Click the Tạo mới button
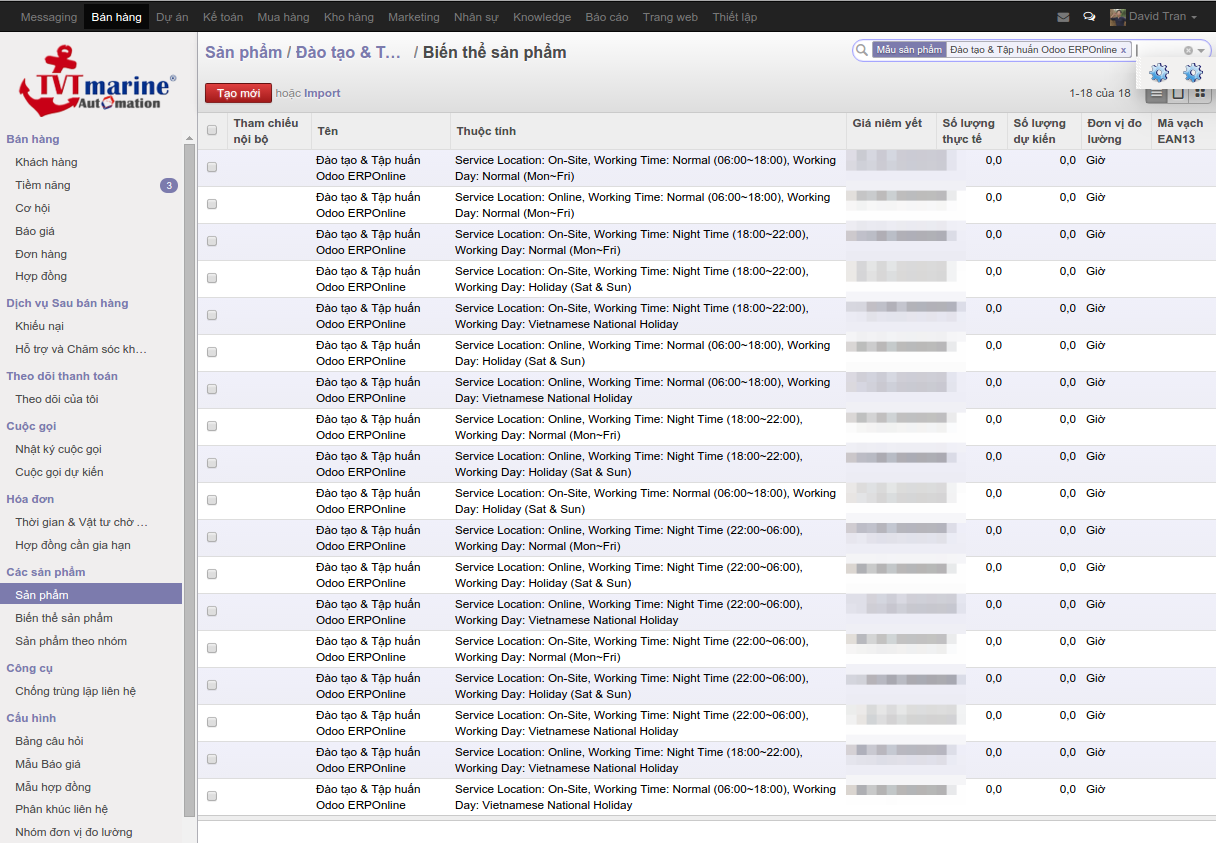Viewport: 1216px width, 843px height. tap(238, 93)
